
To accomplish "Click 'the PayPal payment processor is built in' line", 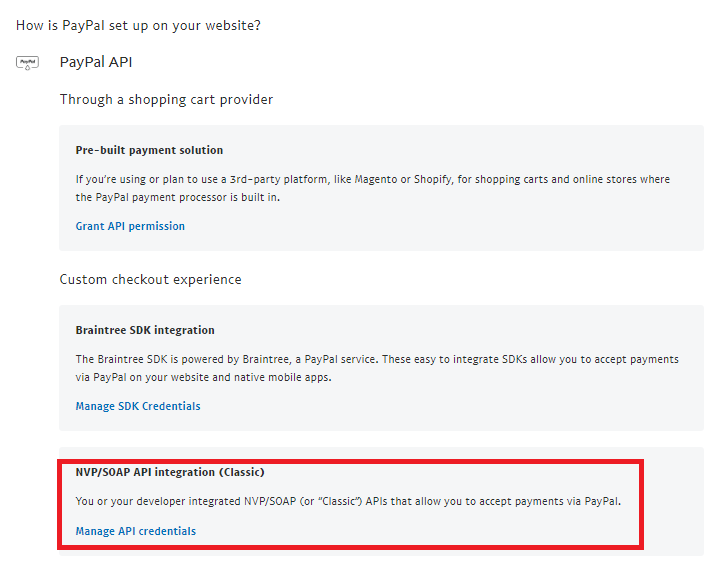I will (178, 198).
